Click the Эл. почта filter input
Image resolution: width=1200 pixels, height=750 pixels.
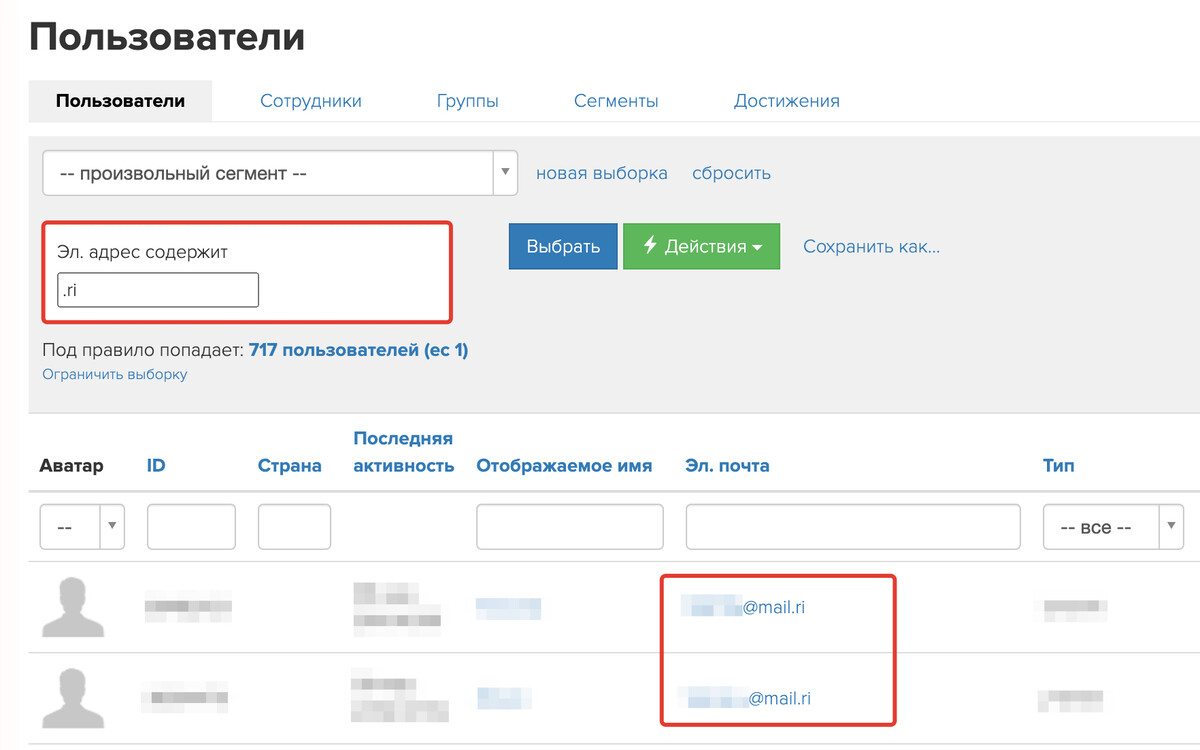click(853, 527)
